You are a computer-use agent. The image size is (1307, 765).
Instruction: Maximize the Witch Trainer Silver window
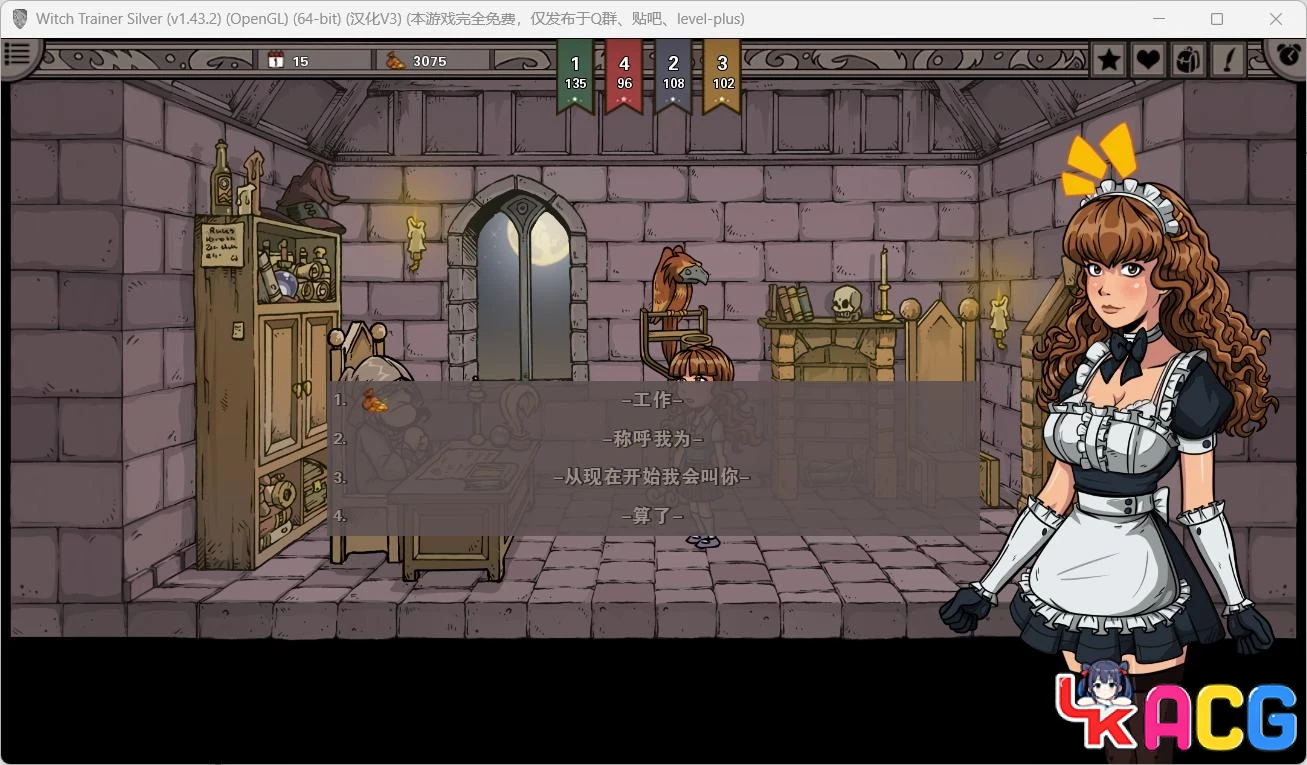[1217, 19]
